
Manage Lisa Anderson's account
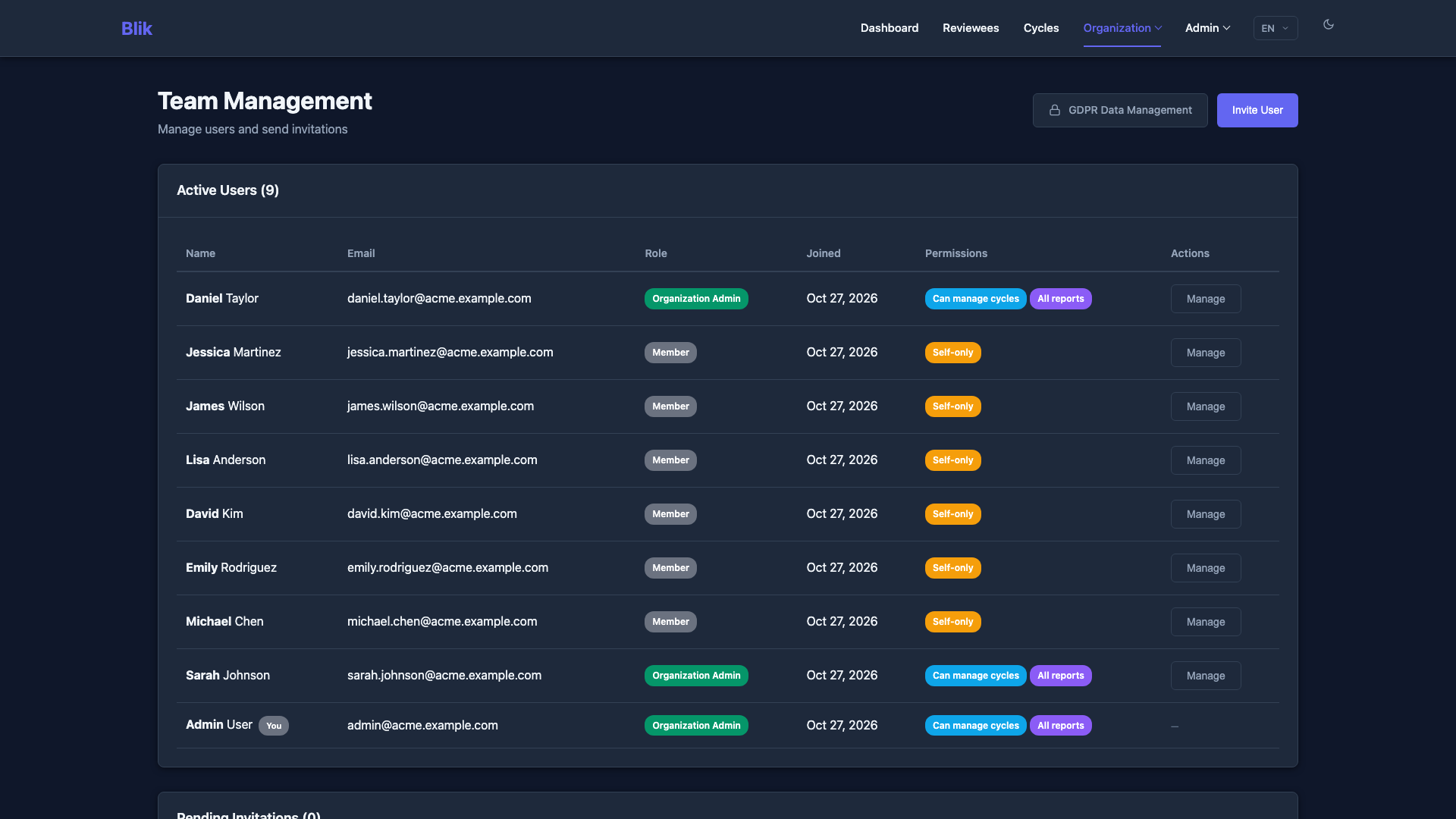click(x=1205, y=460)
